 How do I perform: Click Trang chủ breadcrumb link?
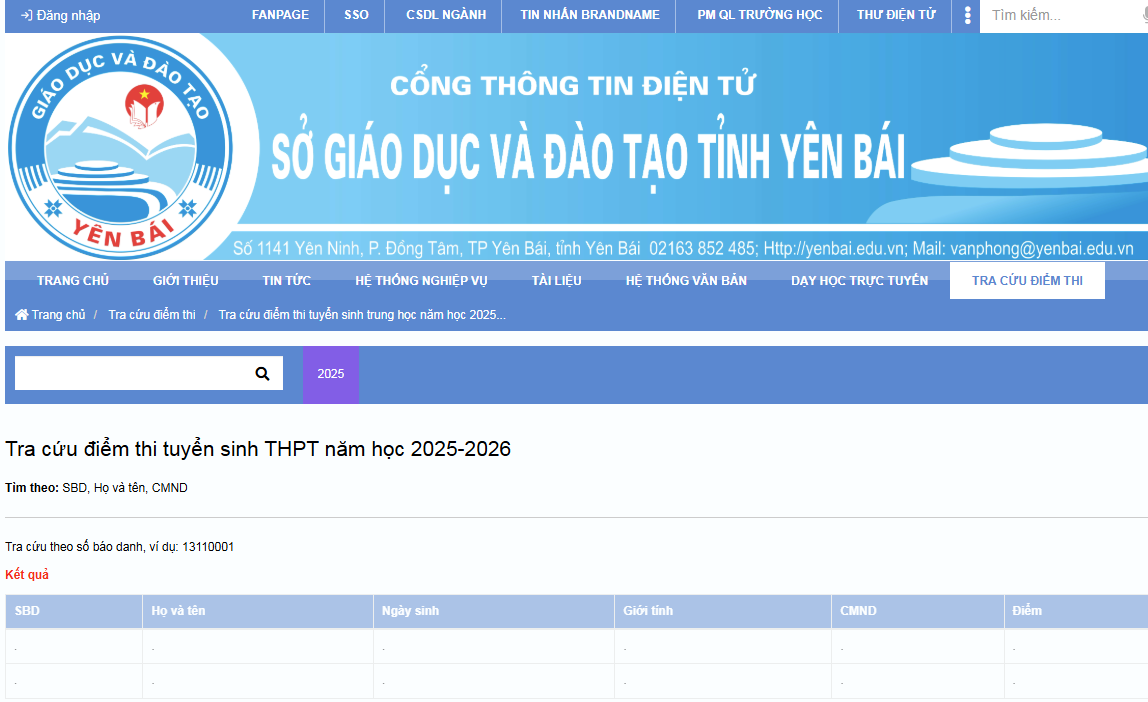58,315
